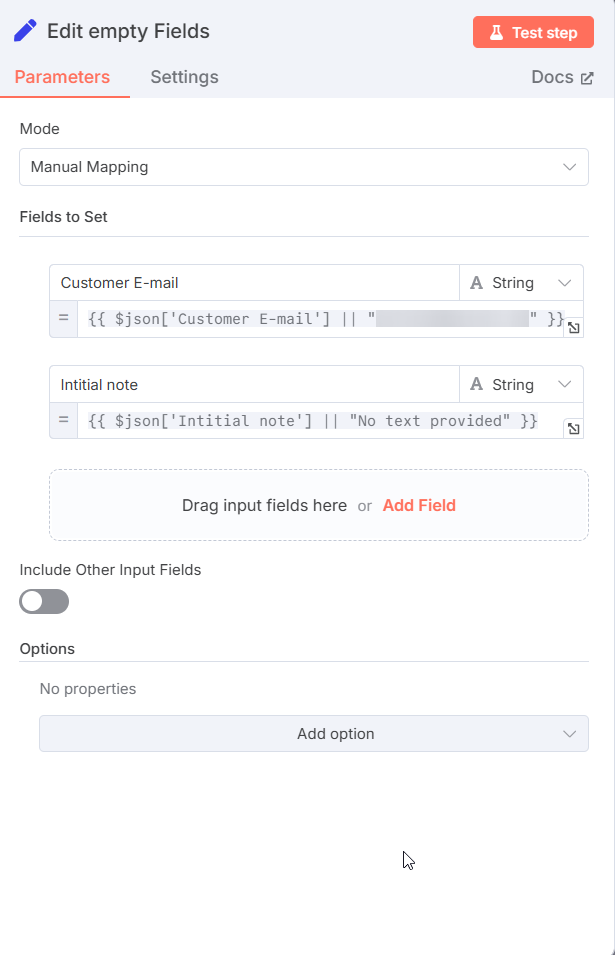Open the Add option dropdown
Viewport: 615px width, 955px height.
pyautogui.click(x=314, y=733)
